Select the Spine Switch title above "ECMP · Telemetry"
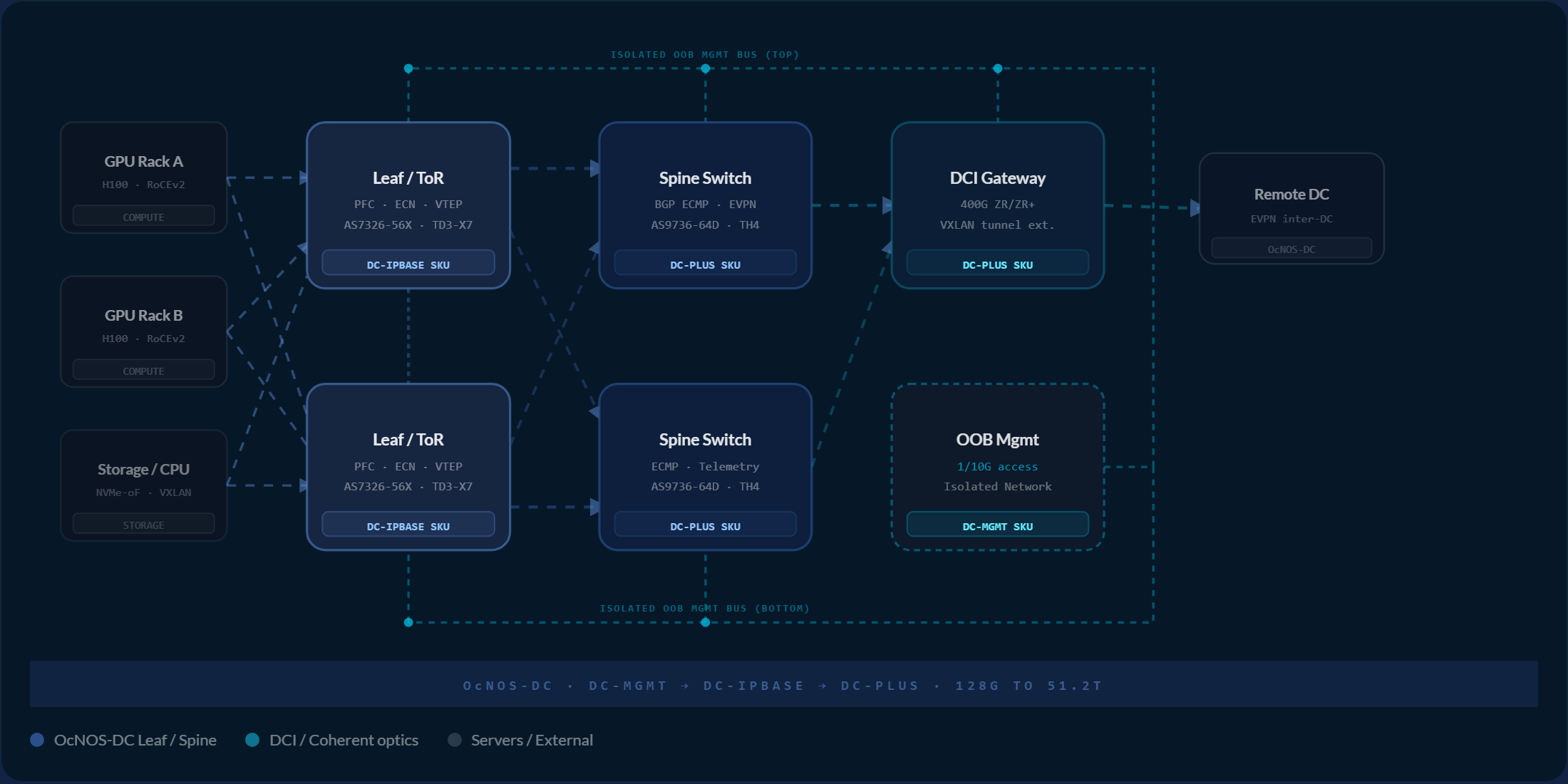The image size is (1568, 784). (x=706, y=440)
